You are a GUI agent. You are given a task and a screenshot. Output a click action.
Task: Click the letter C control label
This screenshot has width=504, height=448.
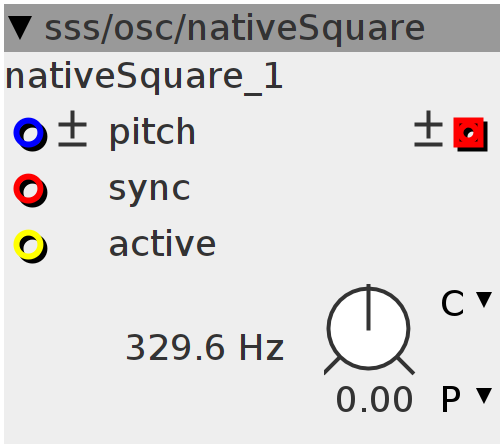(x=452, y=303)
